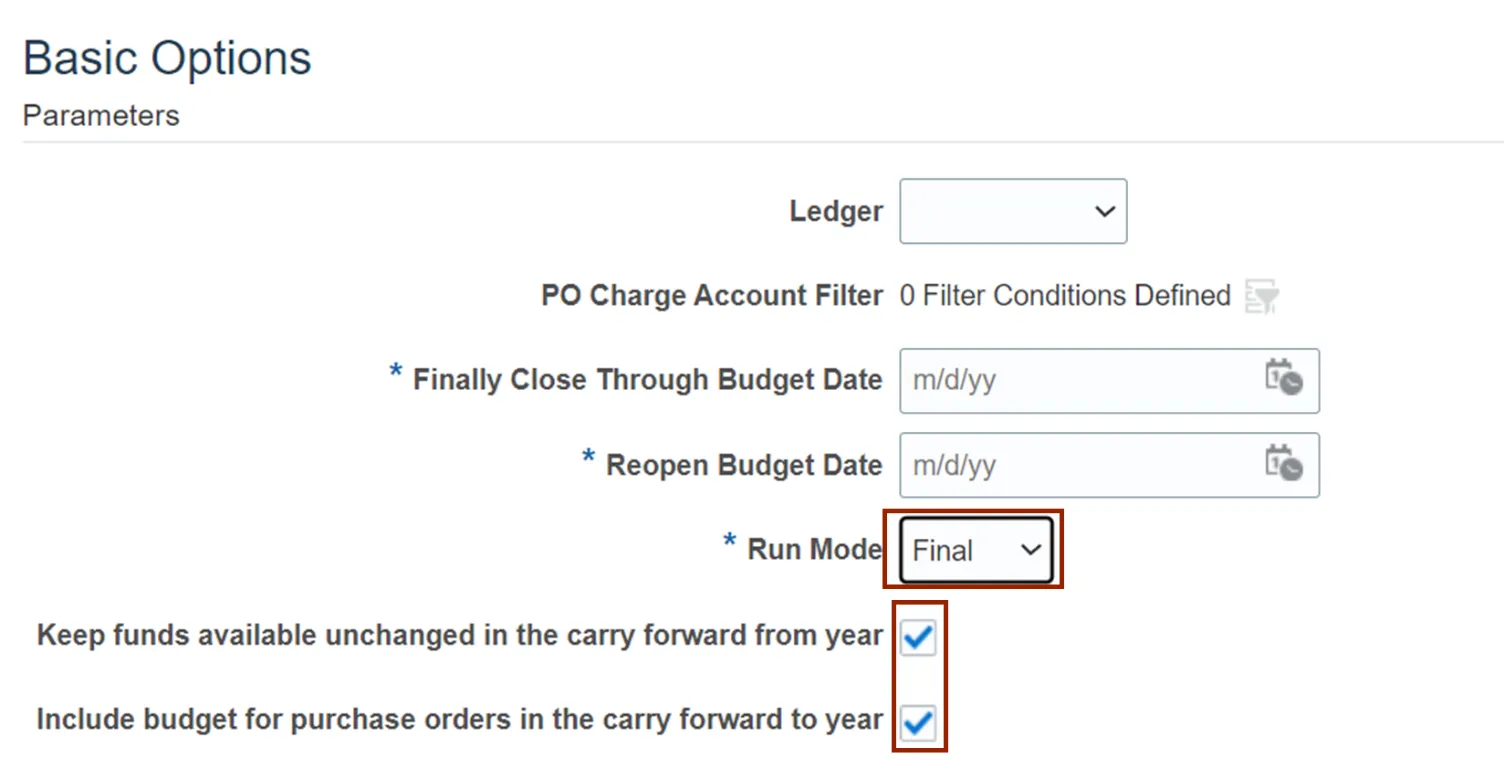This screenshot has width=1504, height=779.
Task: Click the PO Charge Account Filter icon
Action: coord(1262,297)
